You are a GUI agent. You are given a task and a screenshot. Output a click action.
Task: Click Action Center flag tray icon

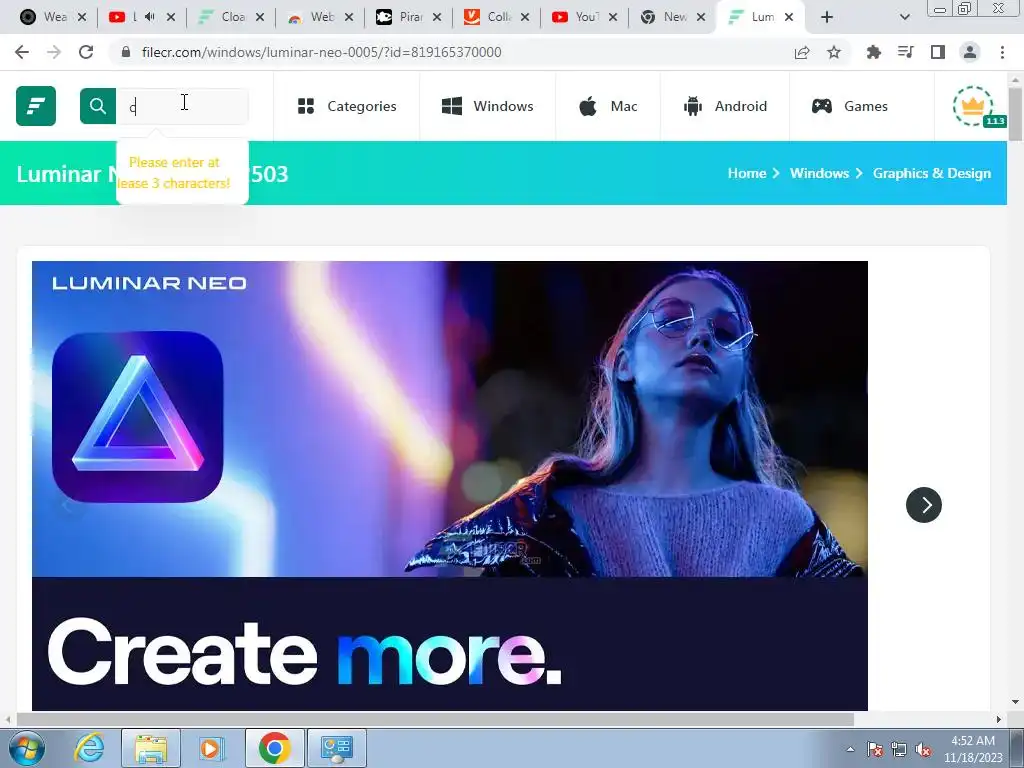tap(875, 749)
